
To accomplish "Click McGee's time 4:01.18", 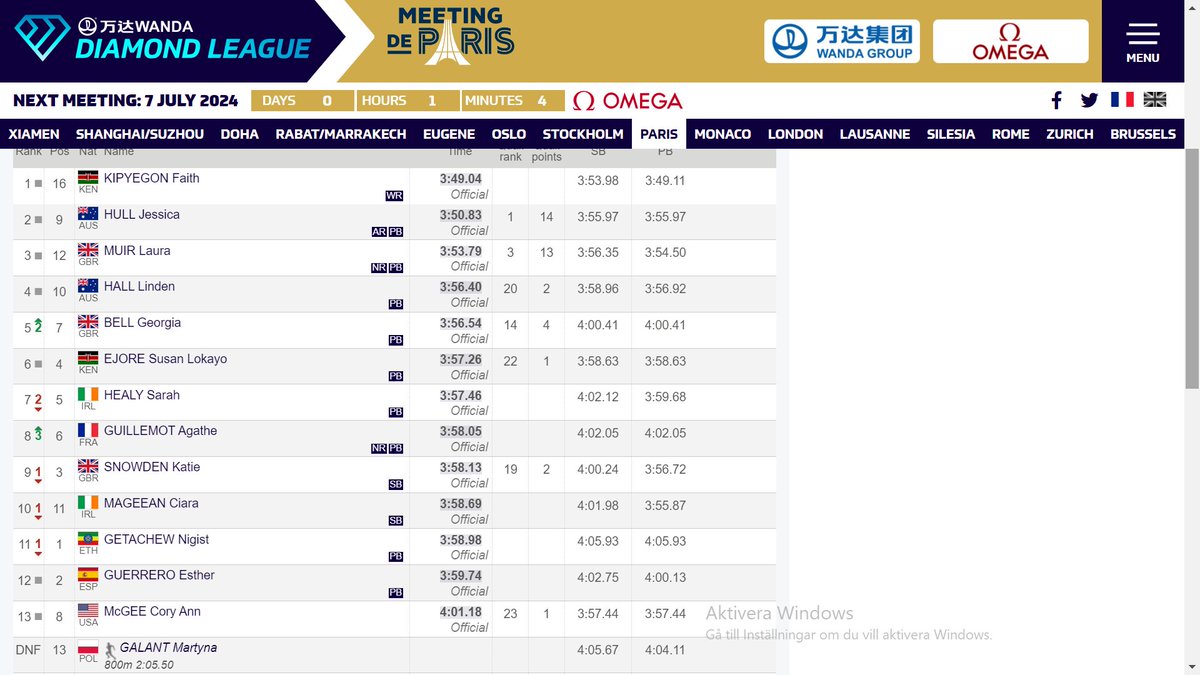I will (x=461, y=612).
